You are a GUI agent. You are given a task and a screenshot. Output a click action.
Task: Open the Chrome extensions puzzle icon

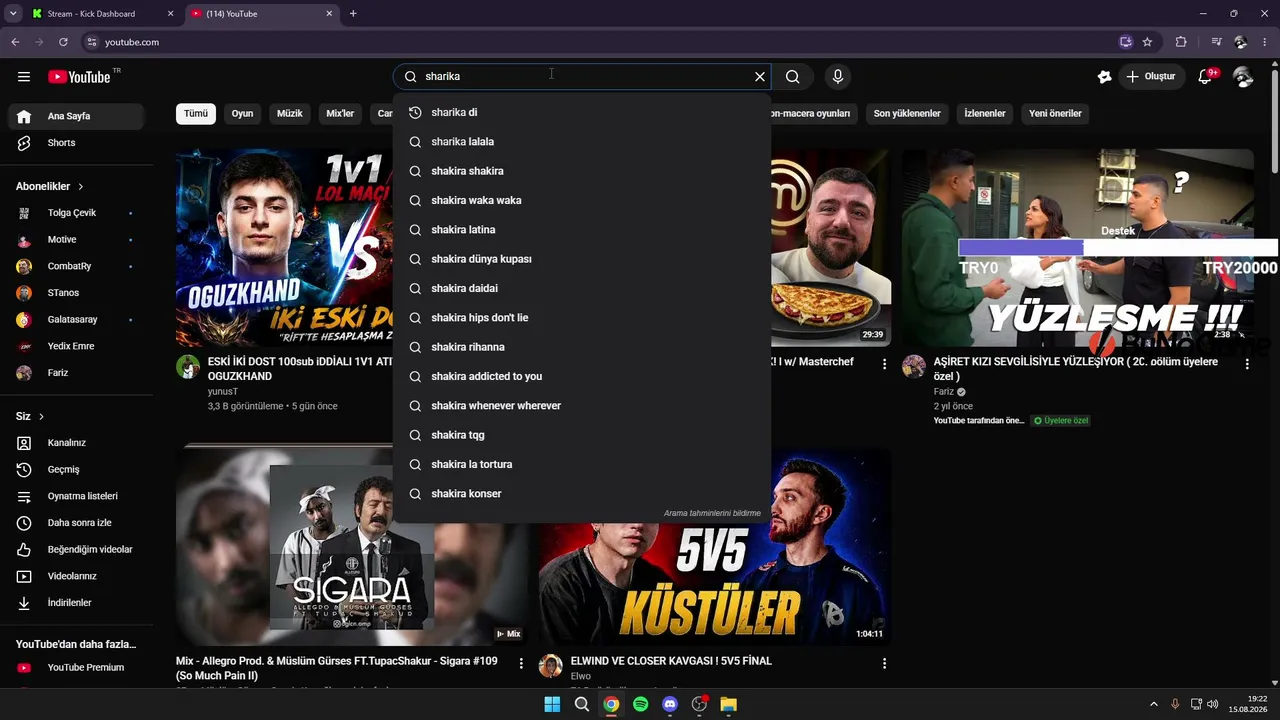tap(1181, 42)
